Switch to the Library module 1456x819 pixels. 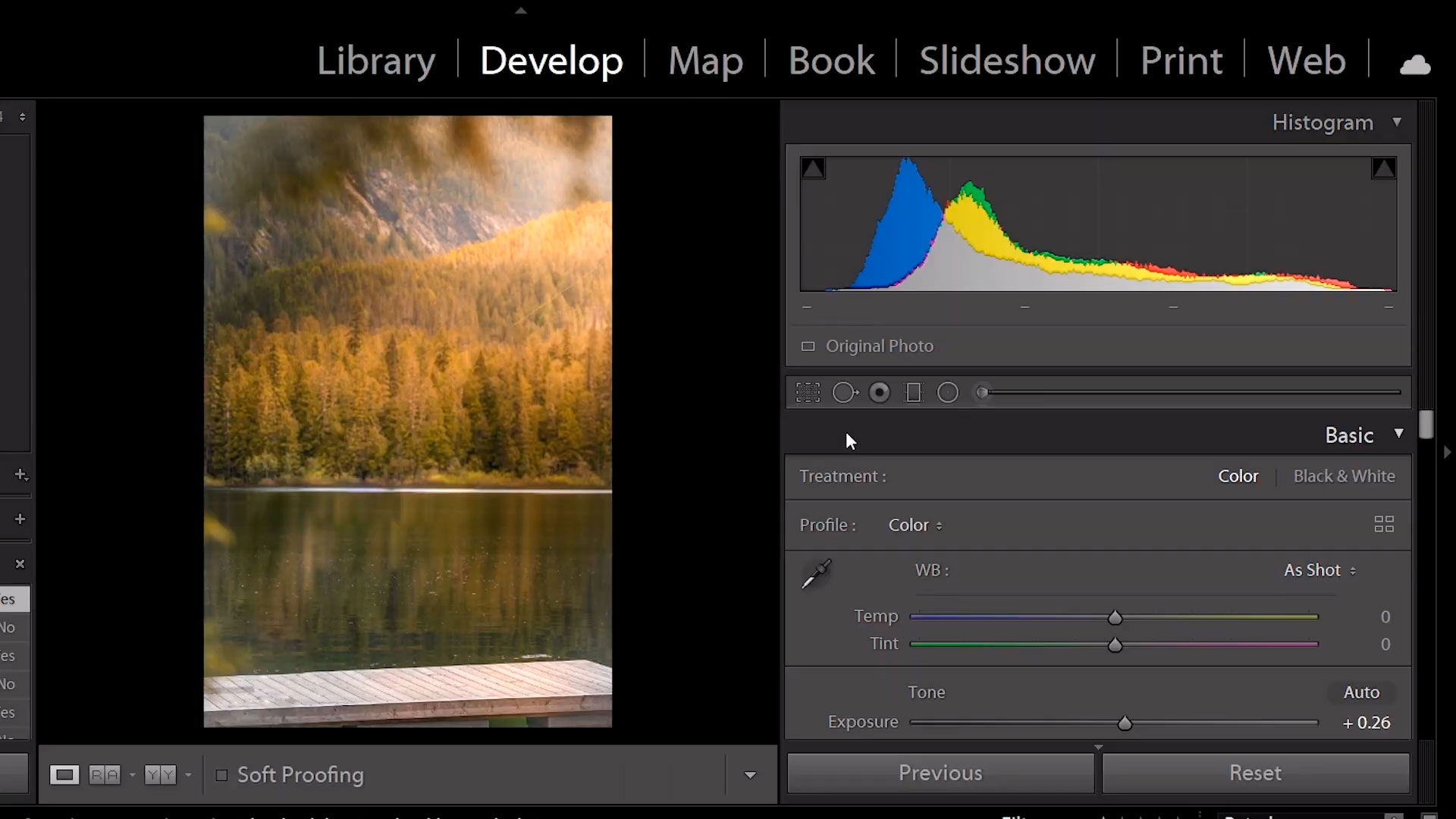pos(376,60)
